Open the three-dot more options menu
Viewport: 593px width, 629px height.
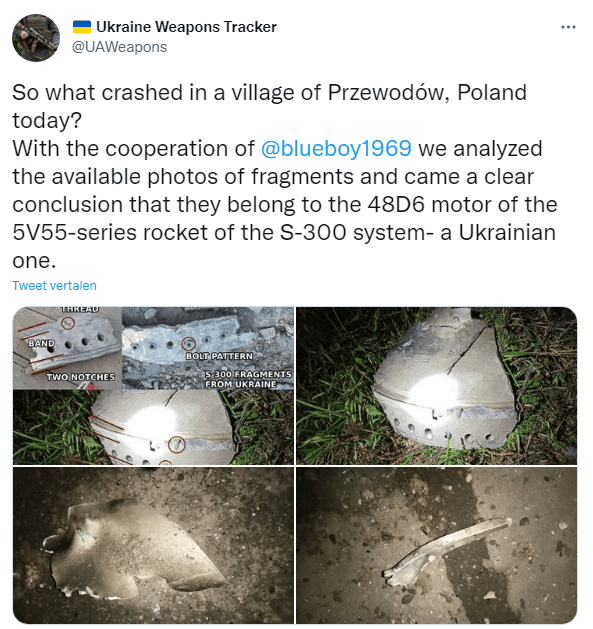[568, 27]
